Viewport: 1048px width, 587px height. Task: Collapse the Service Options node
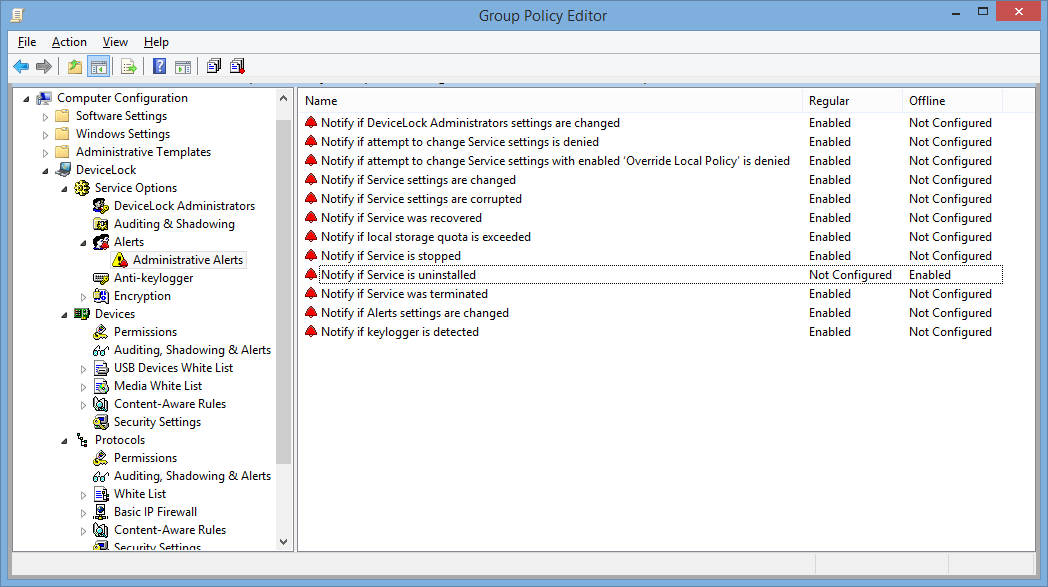[65, 189]
